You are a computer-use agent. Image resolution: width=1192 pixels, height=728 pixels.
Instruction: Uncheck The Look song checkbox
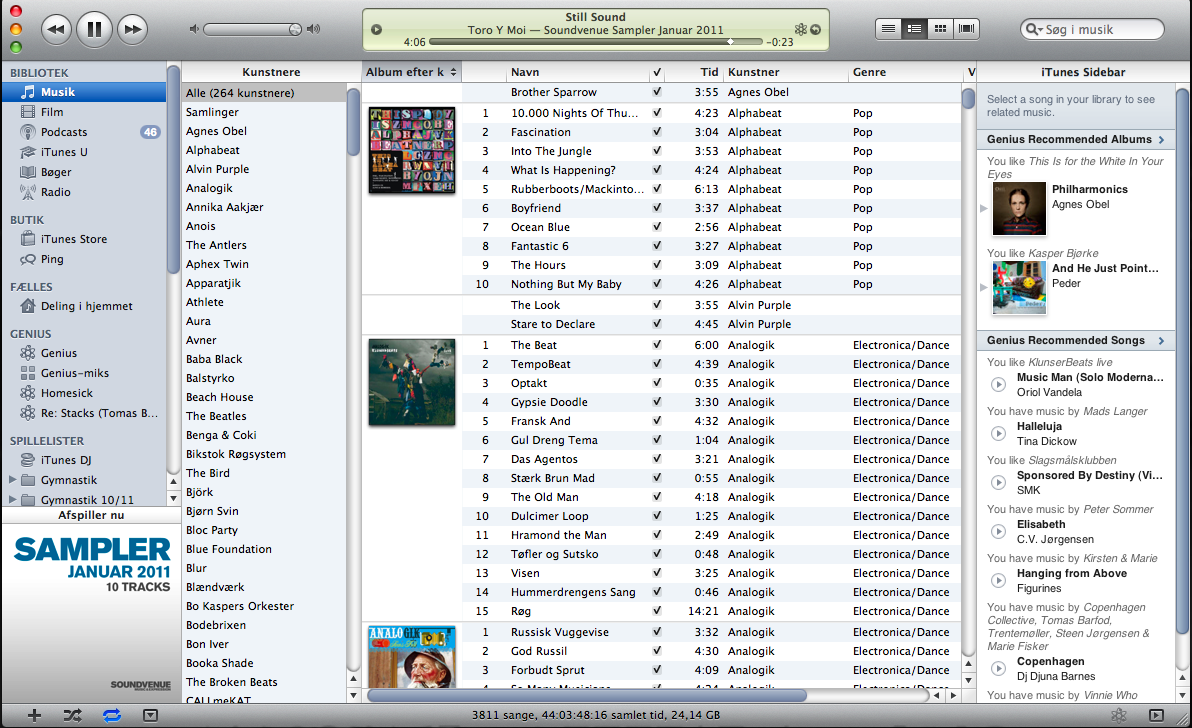click(657, 305)
